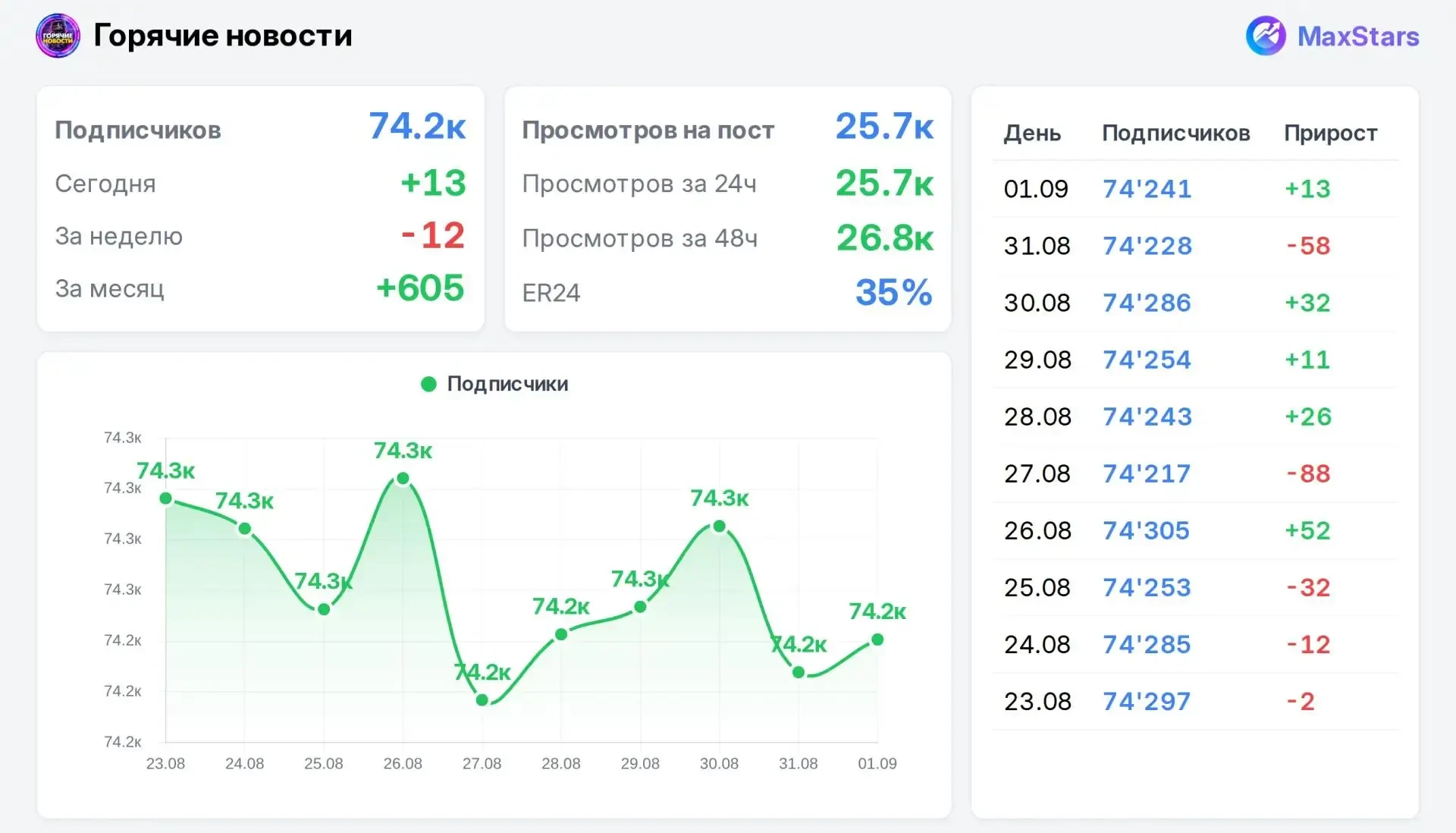Click the 30.08 date in the table
This screenshot has width=1456, height=833.
point(1037,303)
